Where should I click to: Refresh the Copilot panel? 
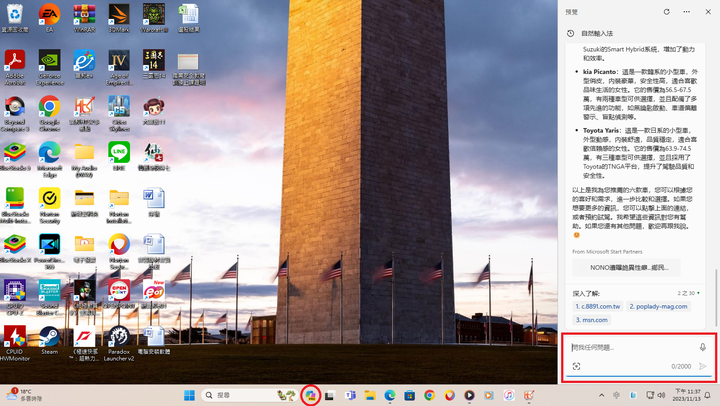pyautogui.click(x=667, y=12)
